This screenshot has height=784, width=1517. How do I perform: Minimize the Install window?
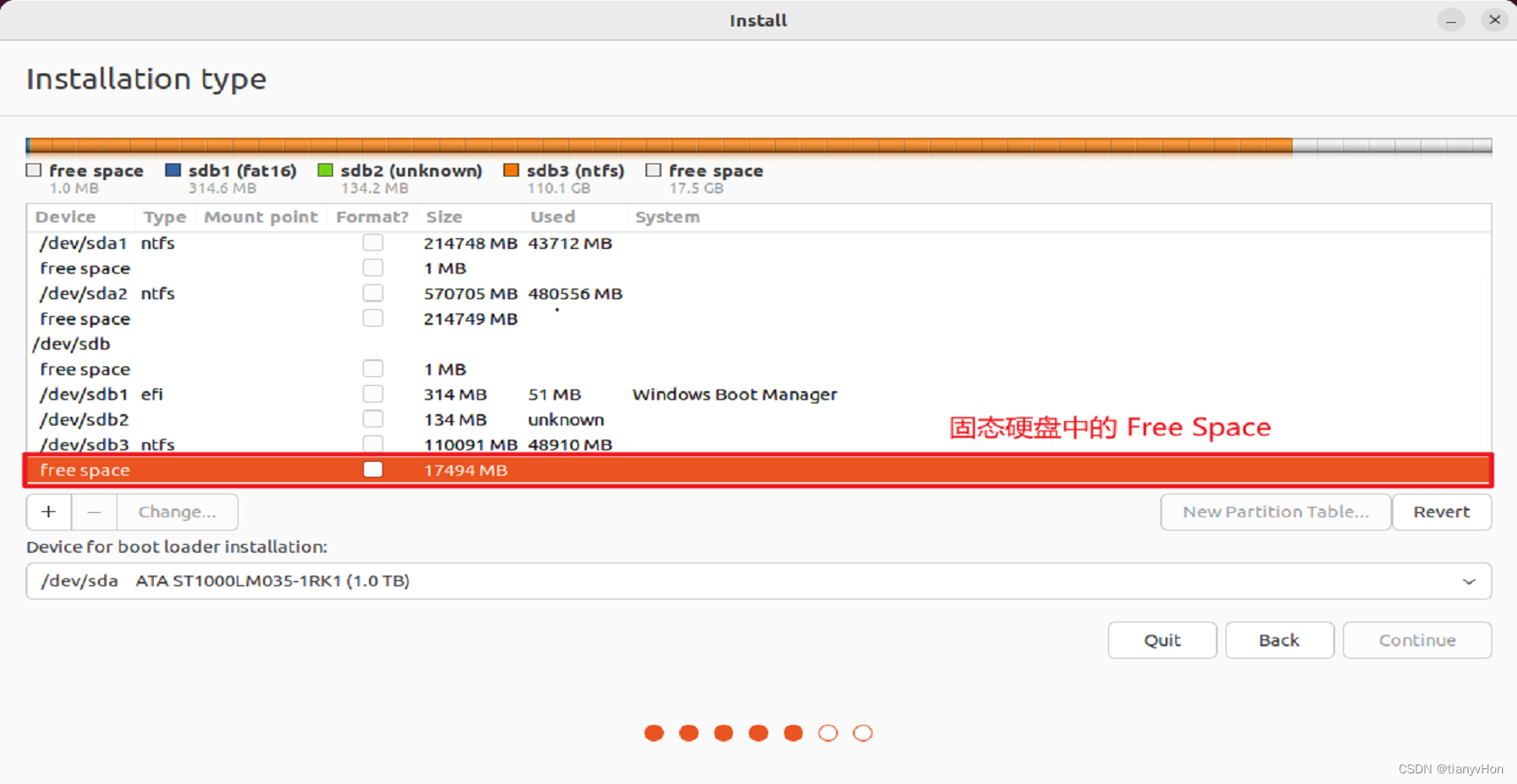point(1451,19)
